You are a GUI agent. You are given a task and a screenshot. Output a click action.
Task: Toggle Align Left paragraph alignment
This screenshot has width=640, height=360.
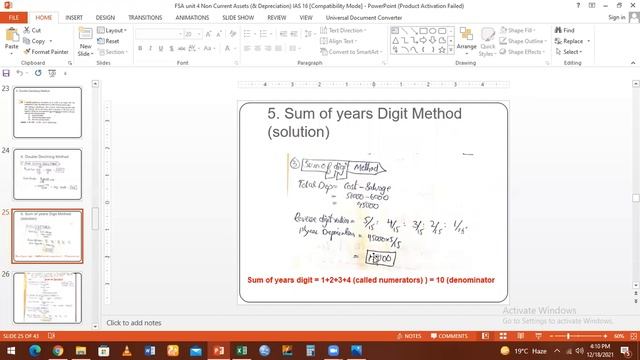pyautogui.click(x=247, y=49)
